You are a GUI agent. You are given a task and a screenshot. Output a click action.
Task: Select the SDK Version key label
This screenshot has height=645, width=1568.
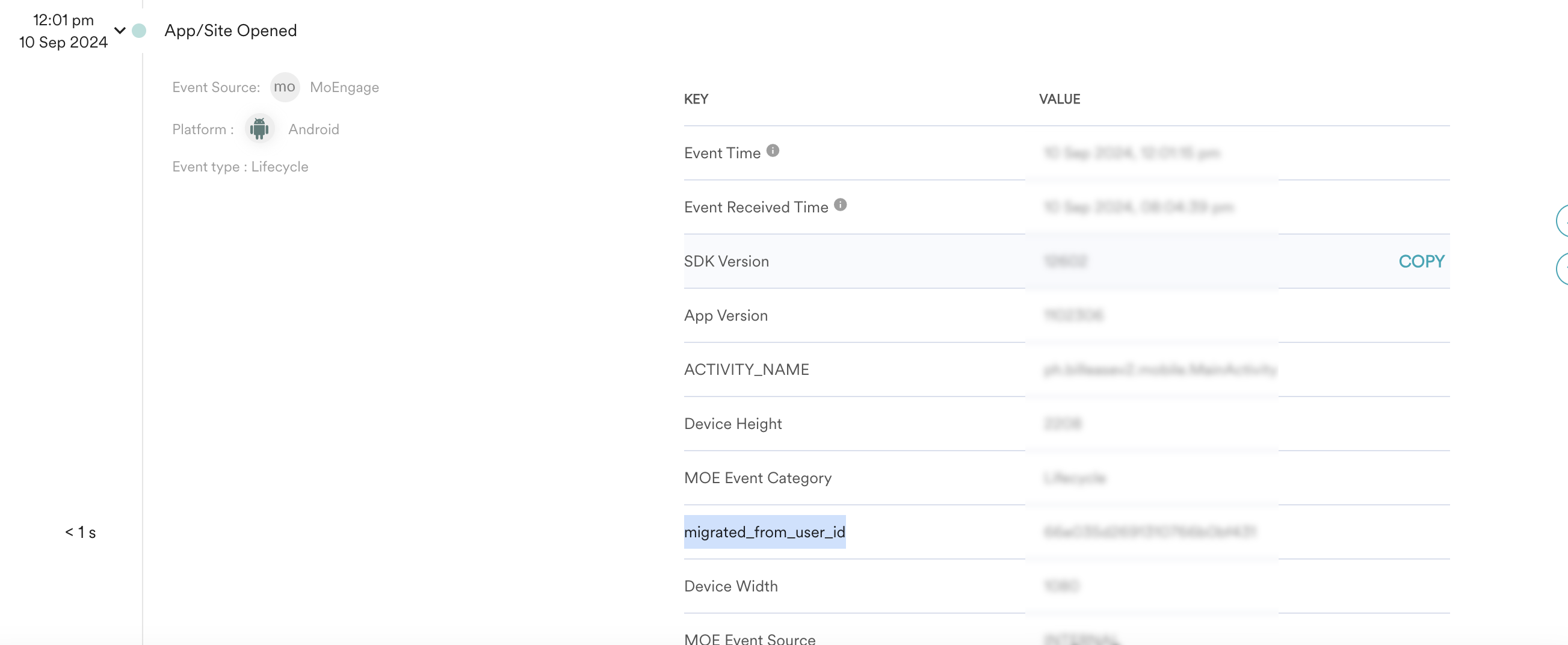pyautogui.click(x=726, y=261)
